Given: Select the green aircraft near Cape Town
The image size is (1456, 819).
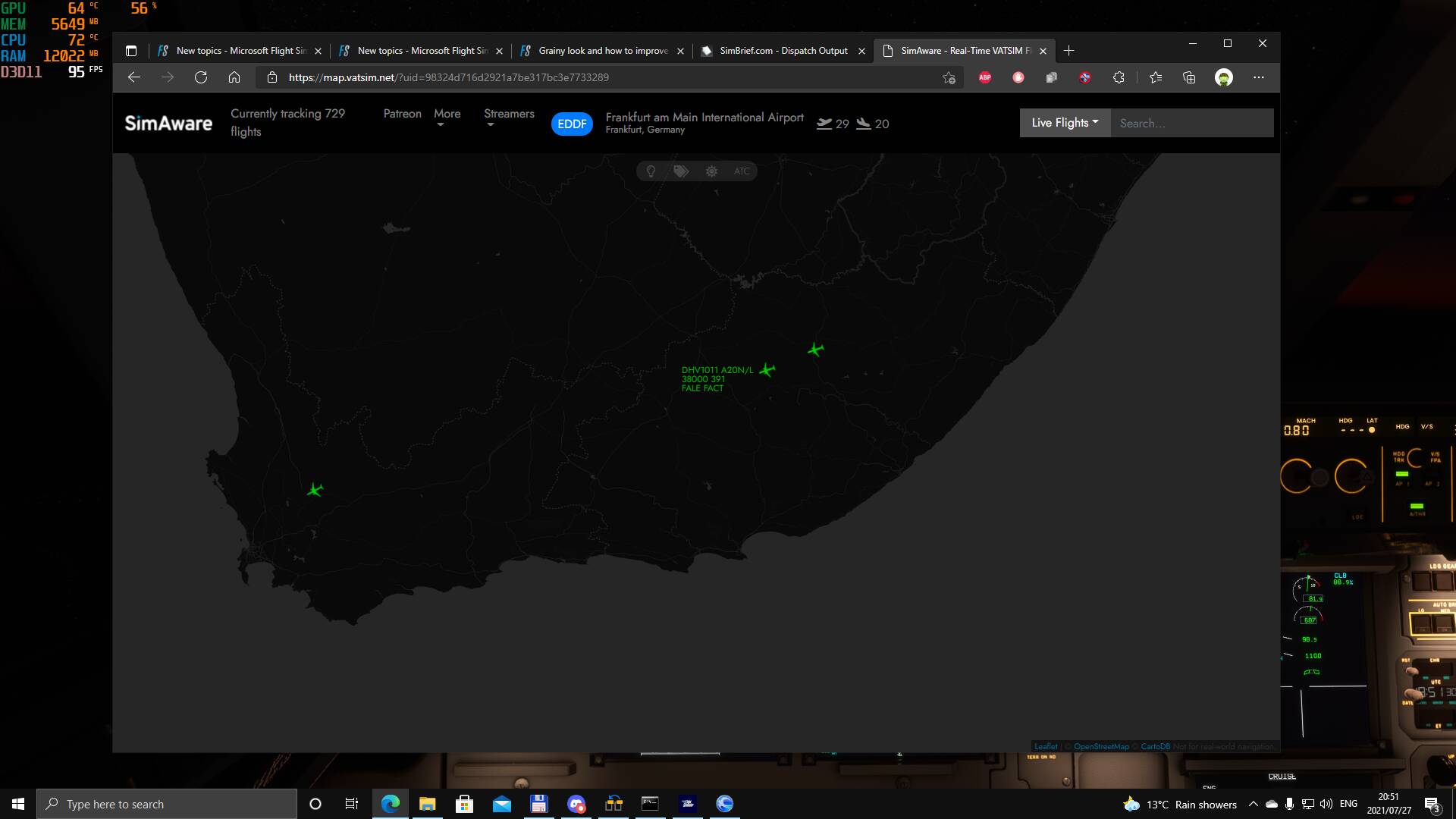Looking at the screenshot, I should click(315, 490).
